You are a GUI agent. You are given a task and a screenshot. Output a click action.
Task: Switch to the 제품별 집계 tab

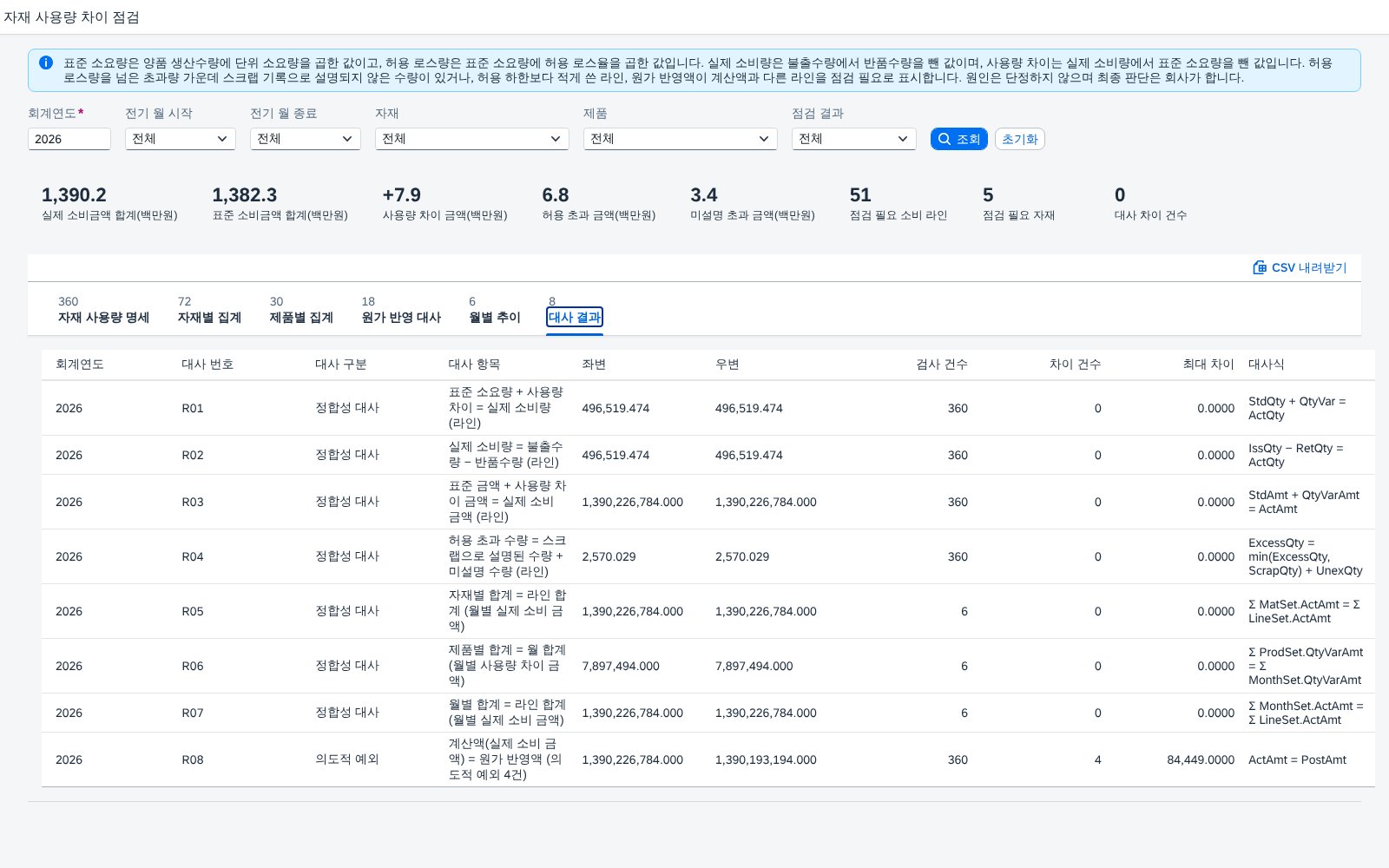coord(301,310)
